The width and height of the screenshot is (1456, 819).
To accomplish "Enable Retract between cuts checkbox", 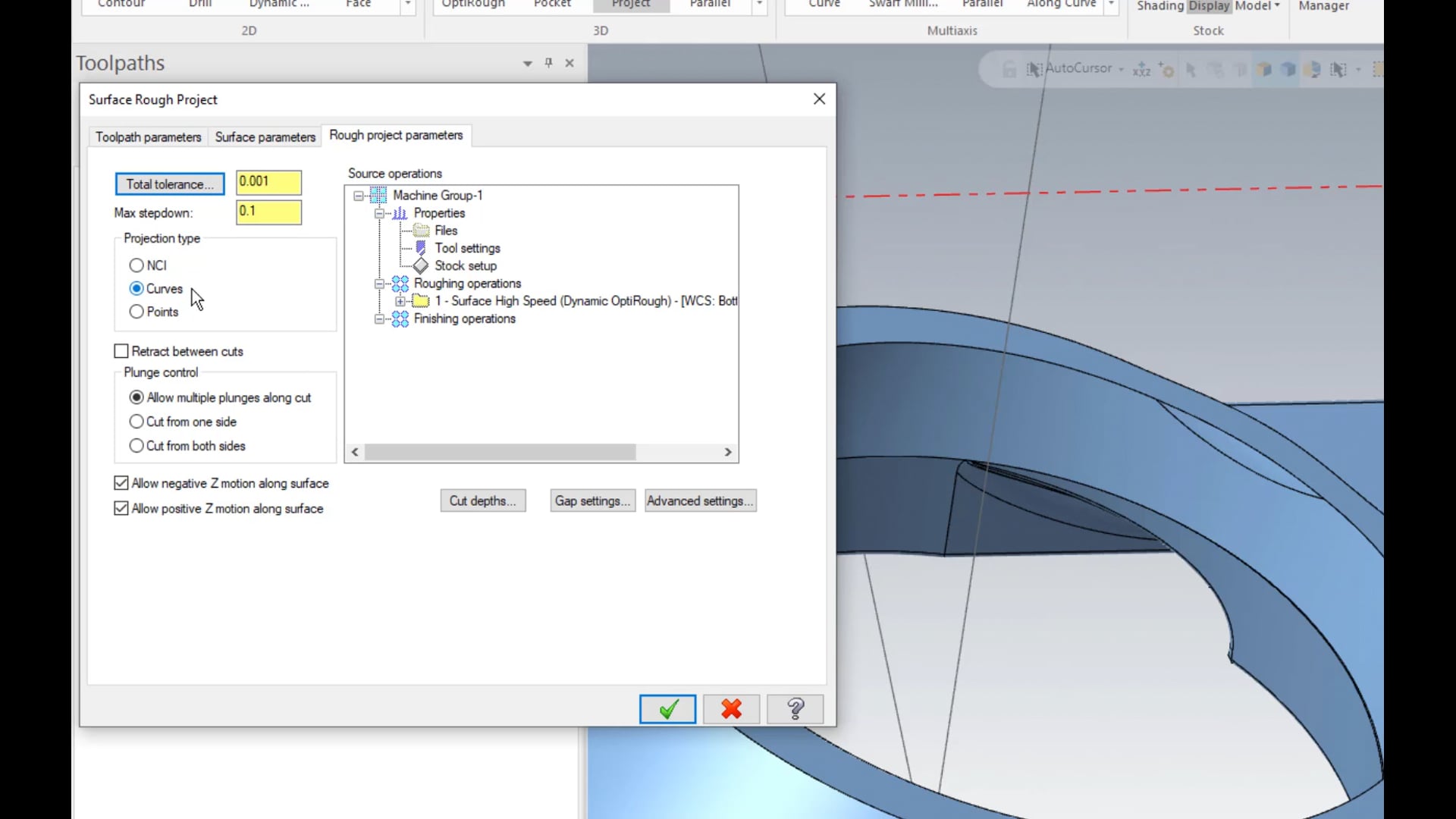I will tap(121, 351).
